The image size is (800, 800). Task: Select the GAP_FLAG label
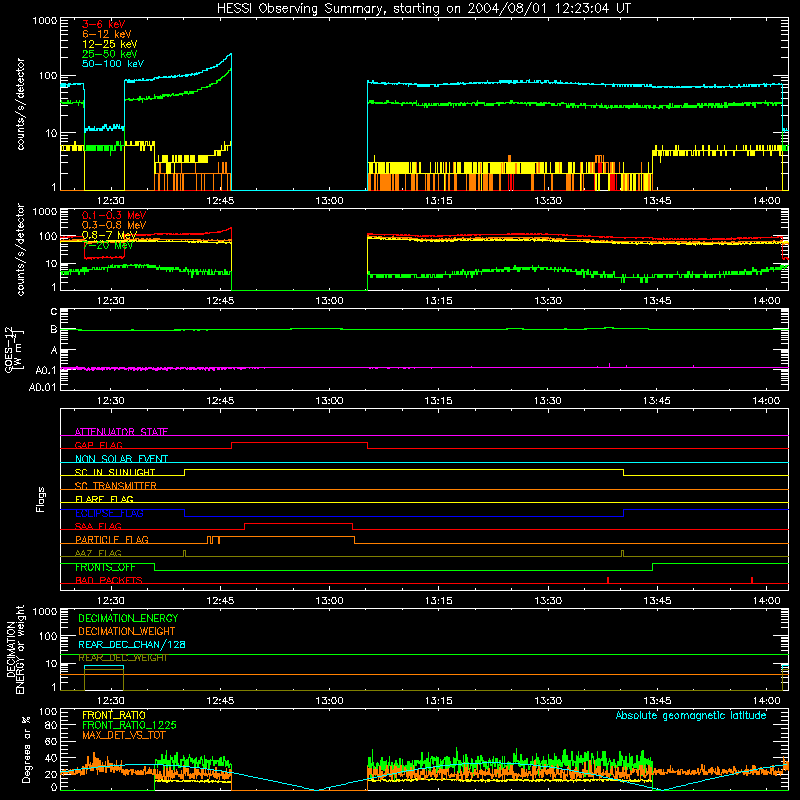[98, 445]
